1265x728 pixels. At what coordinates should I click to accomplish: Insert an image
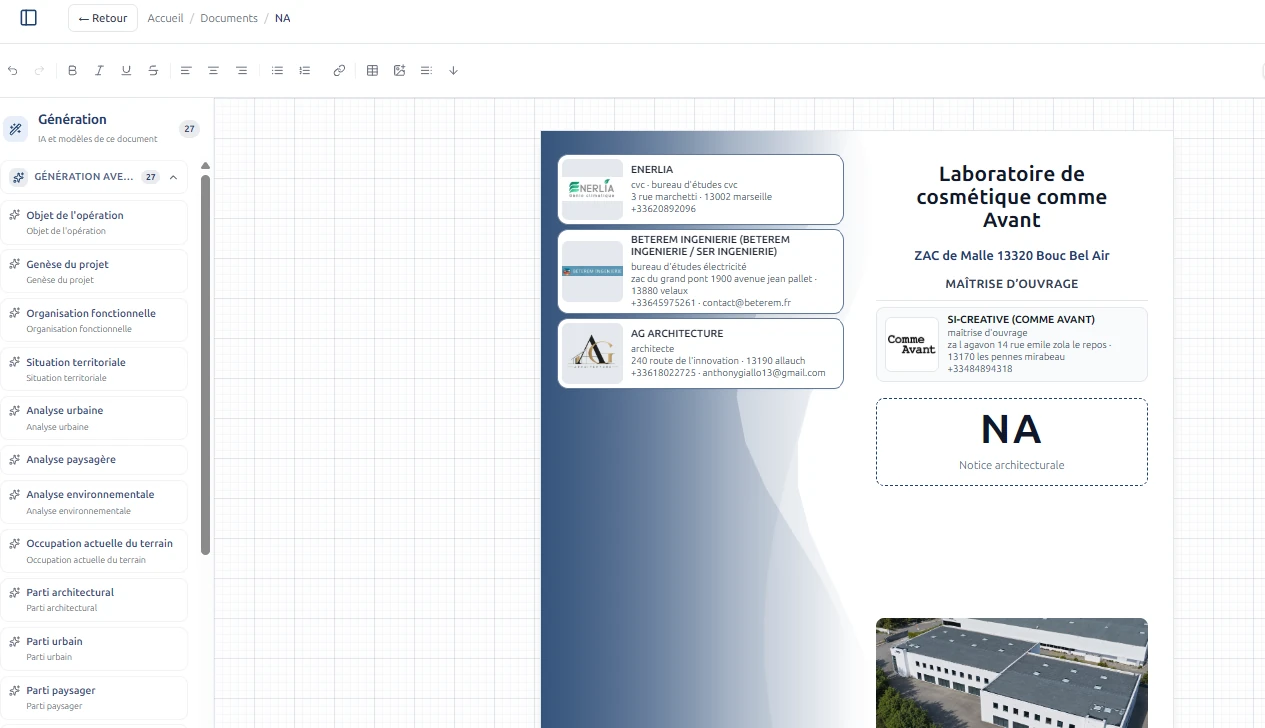click(x=399, y=71)
